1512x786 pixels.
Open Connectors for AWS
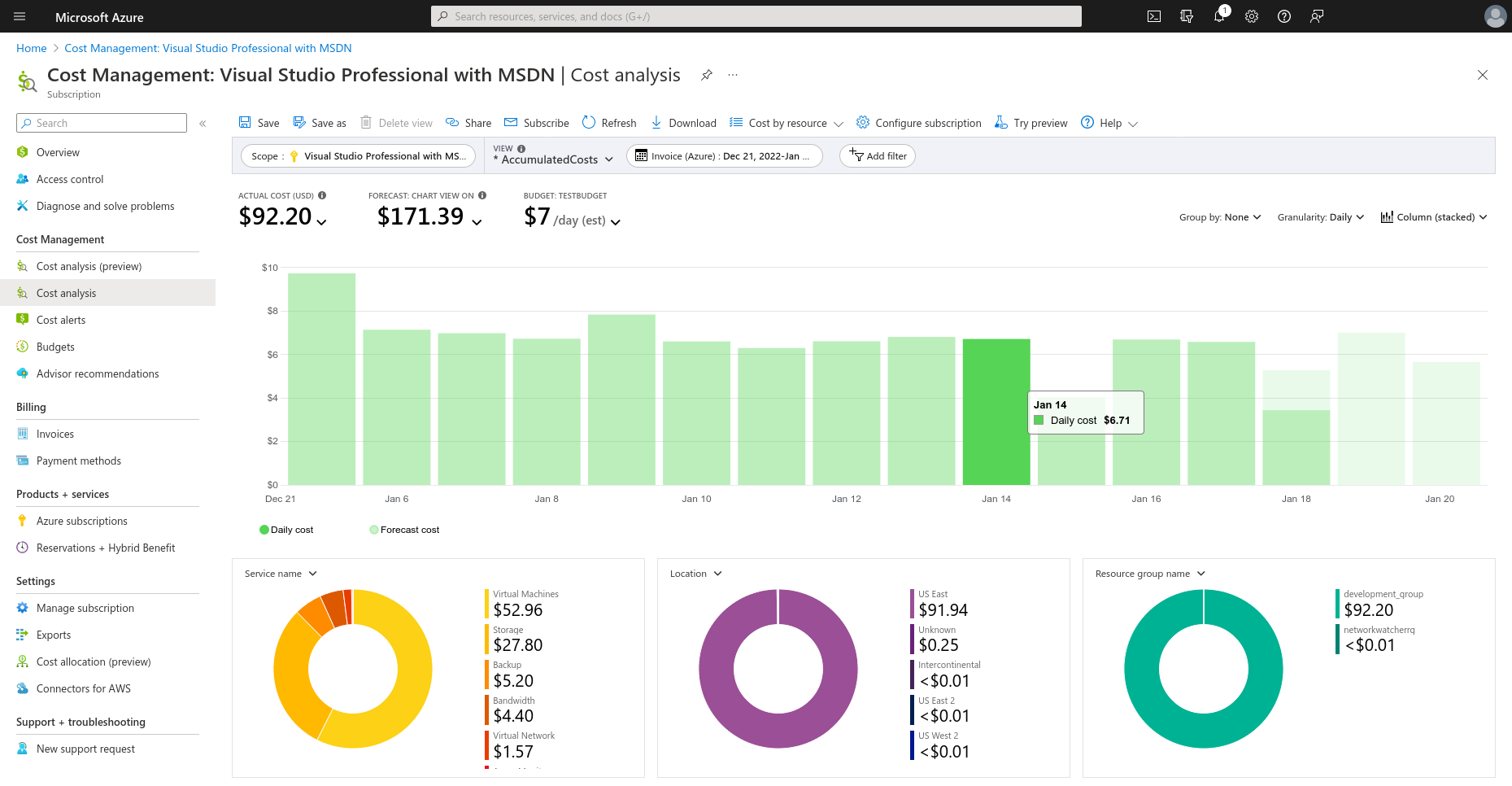tap(84, 688)
